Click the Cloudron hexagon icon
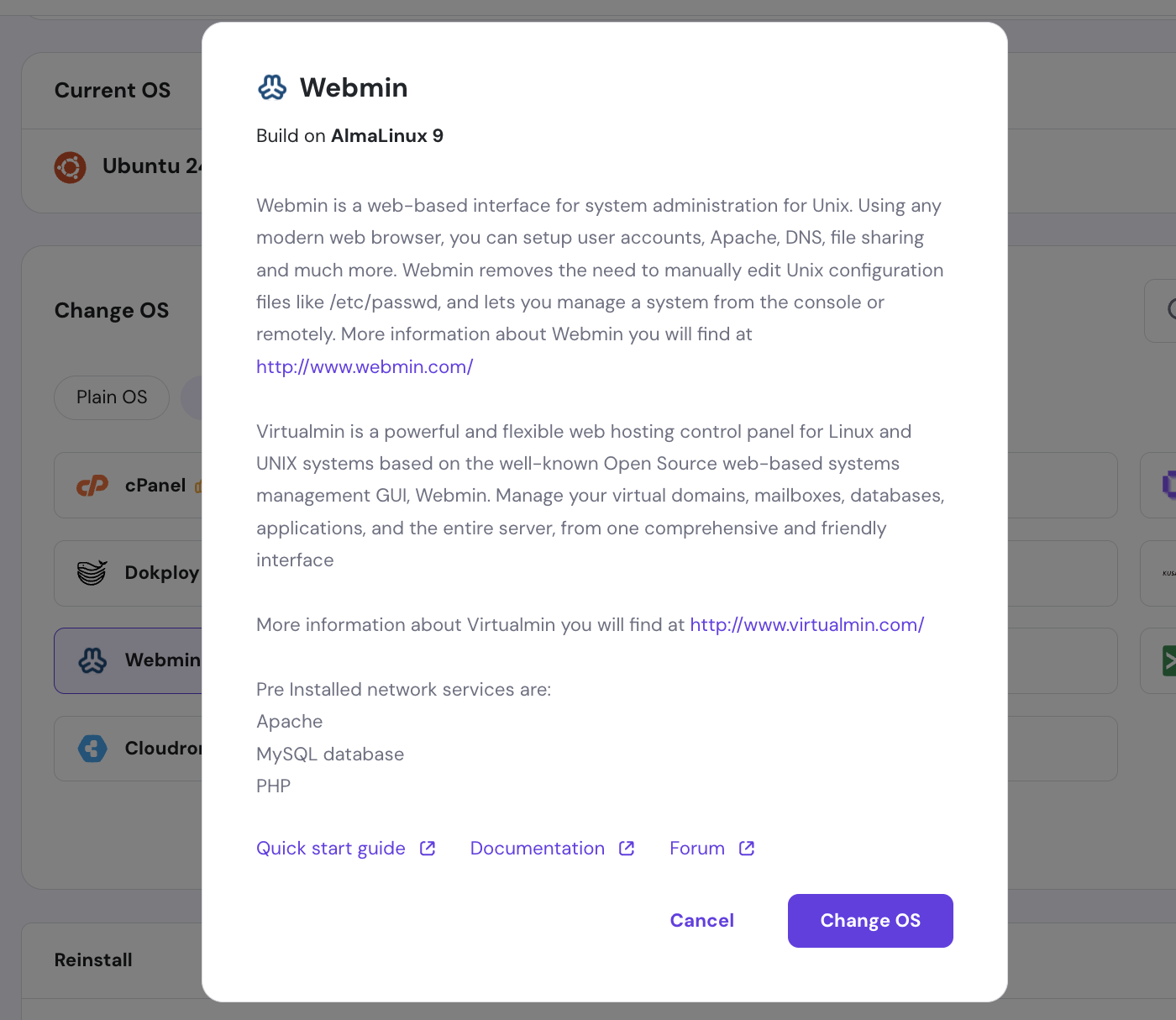This screenshot has height=1020, width=1176. (92, 748)
